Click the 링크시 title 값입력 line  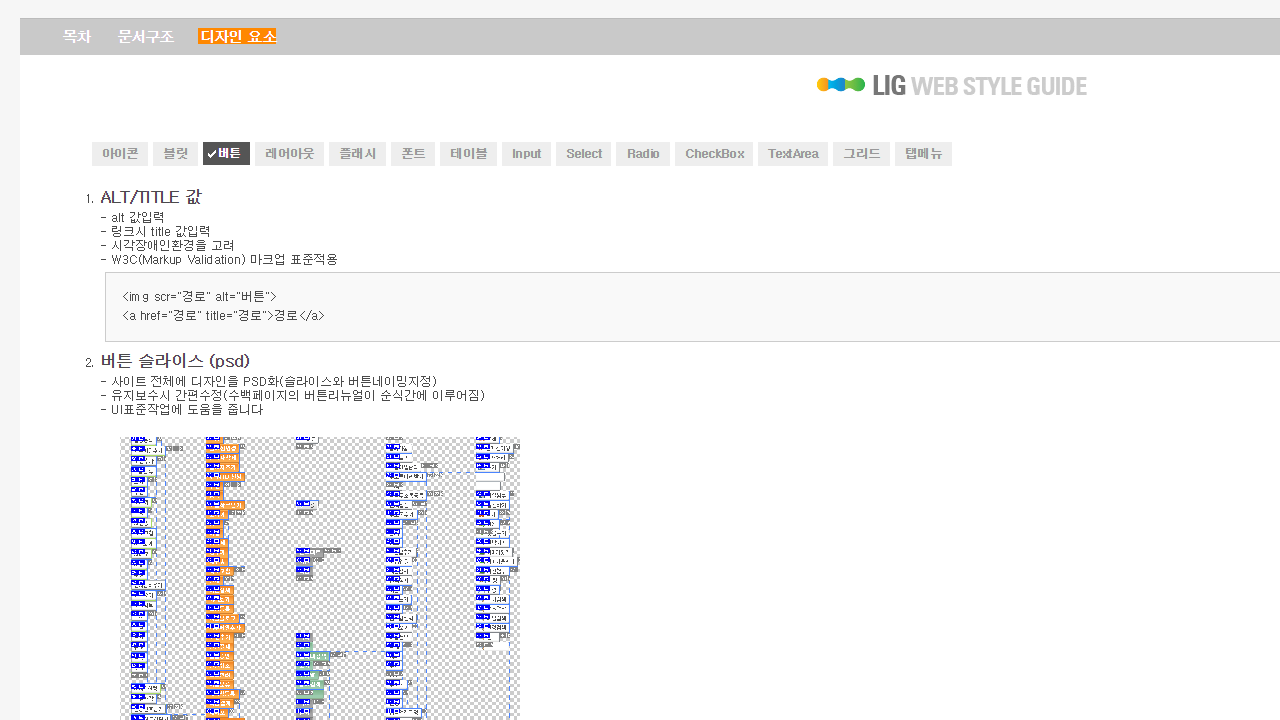(x=155, y=231)
